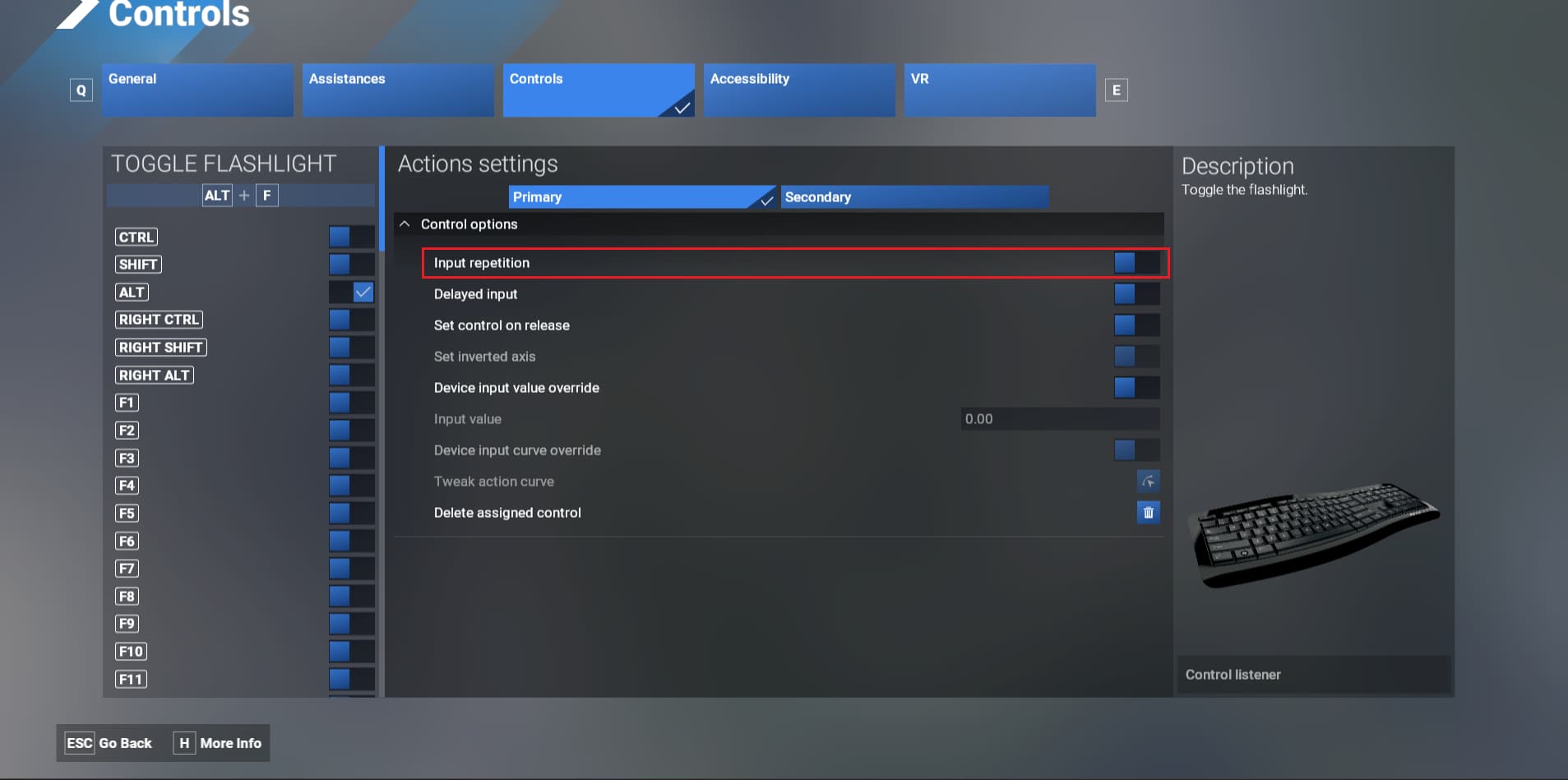Switch to the Secondary binding tab
This screenshot has width=1568, height=780.
click(x=914, y=197)
